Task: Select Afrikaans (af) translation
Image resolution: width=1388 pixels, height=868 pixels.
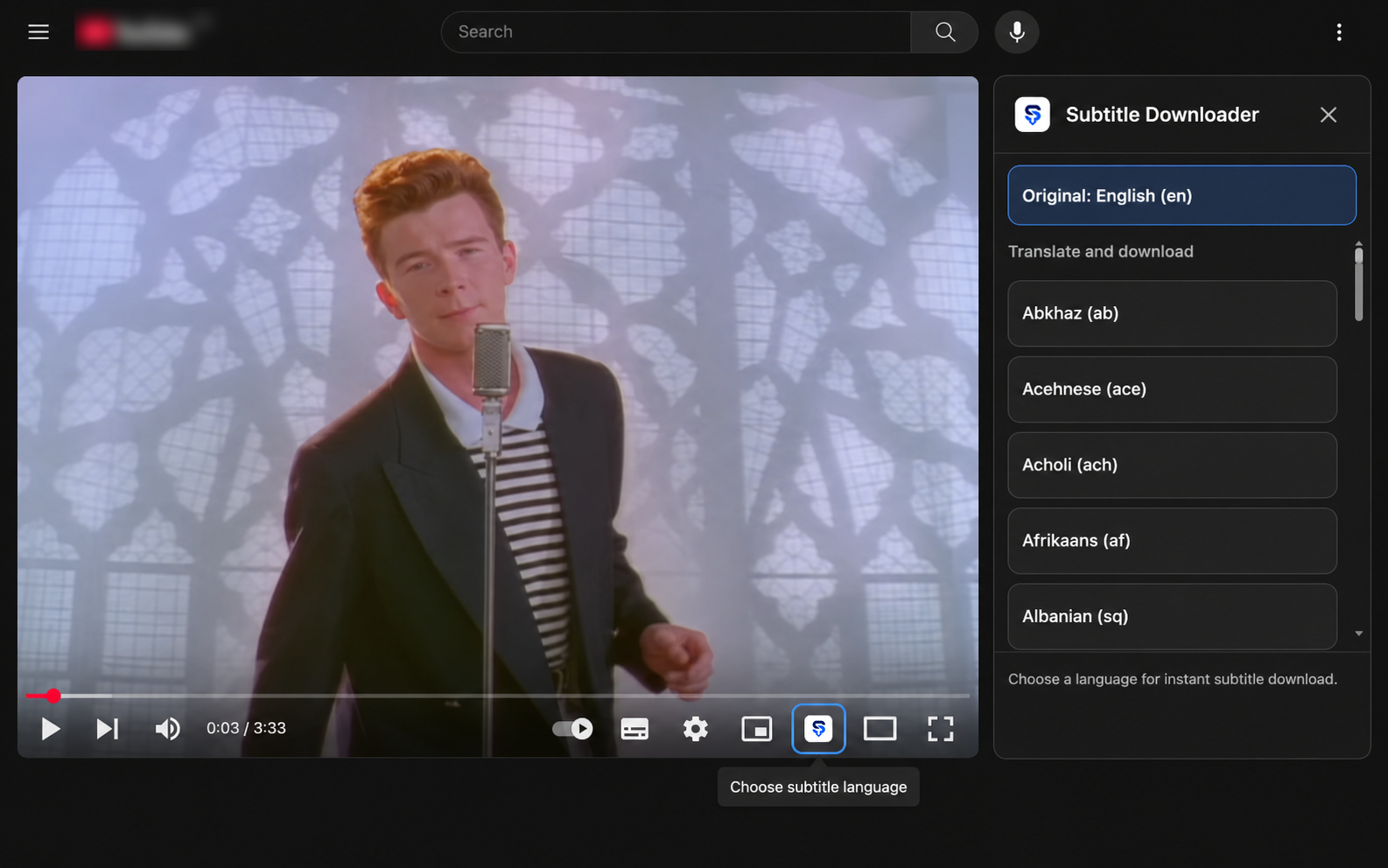Action: coord(1173,541)
